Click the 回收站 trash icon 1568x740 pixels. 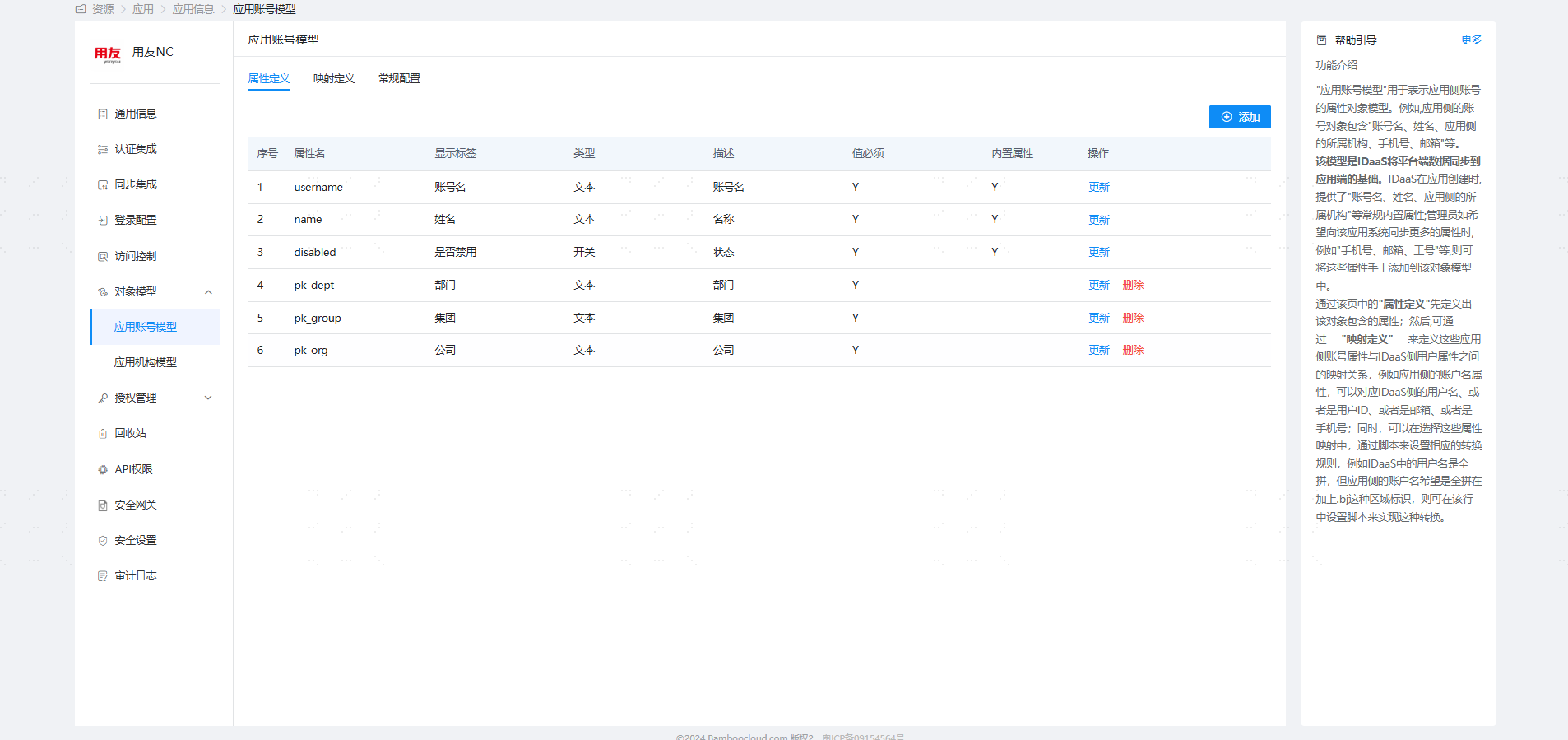103,434
